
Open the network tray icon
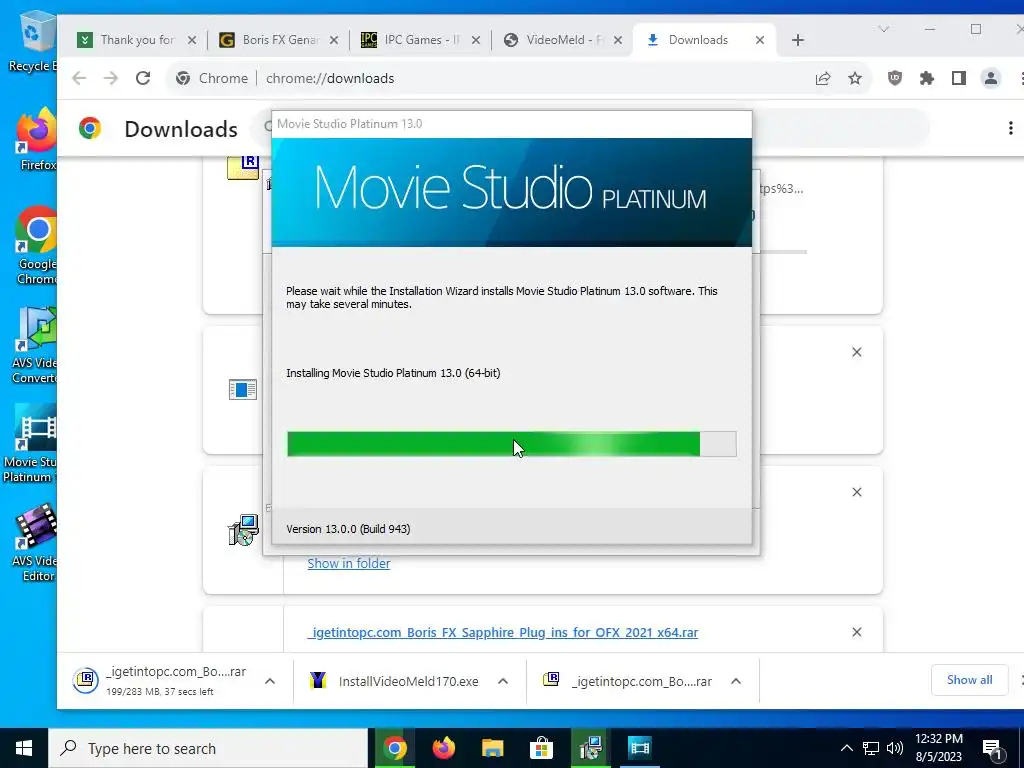pos(871,748)
